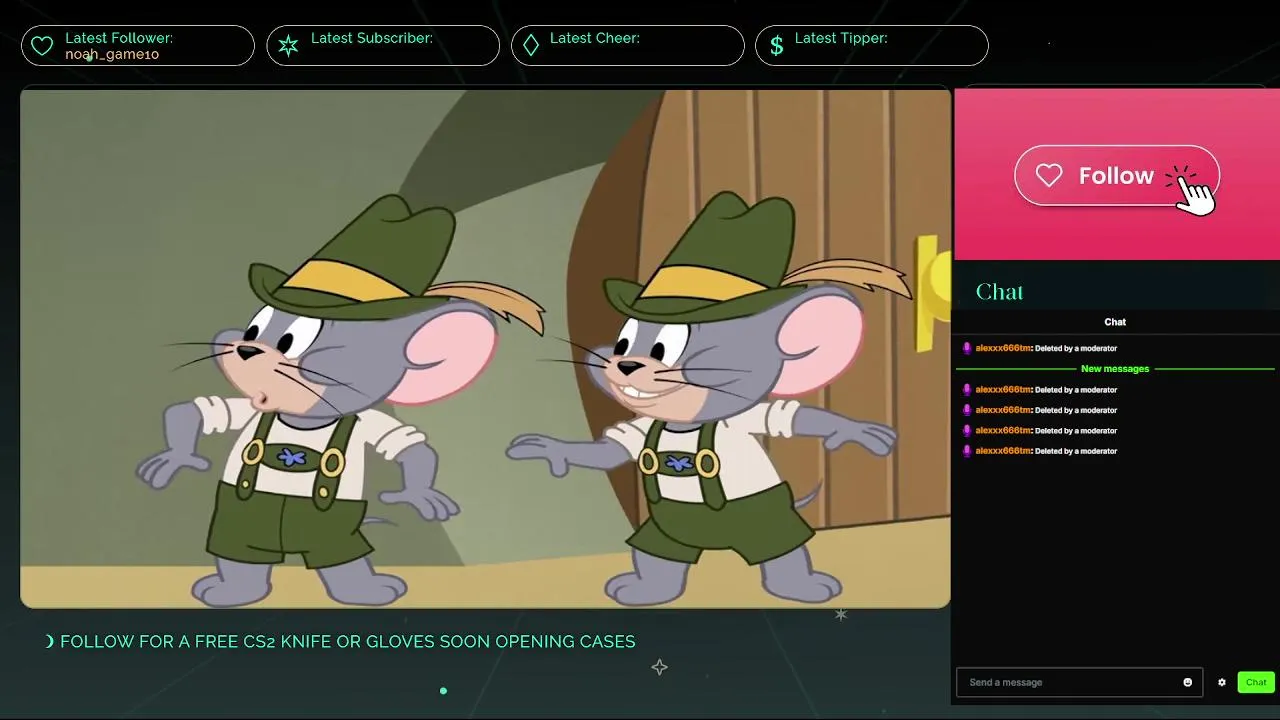This screenshot has height=720, width=1280.
Task: Click the diamond icon beside Latest Cheer
Action: (531, 46)
